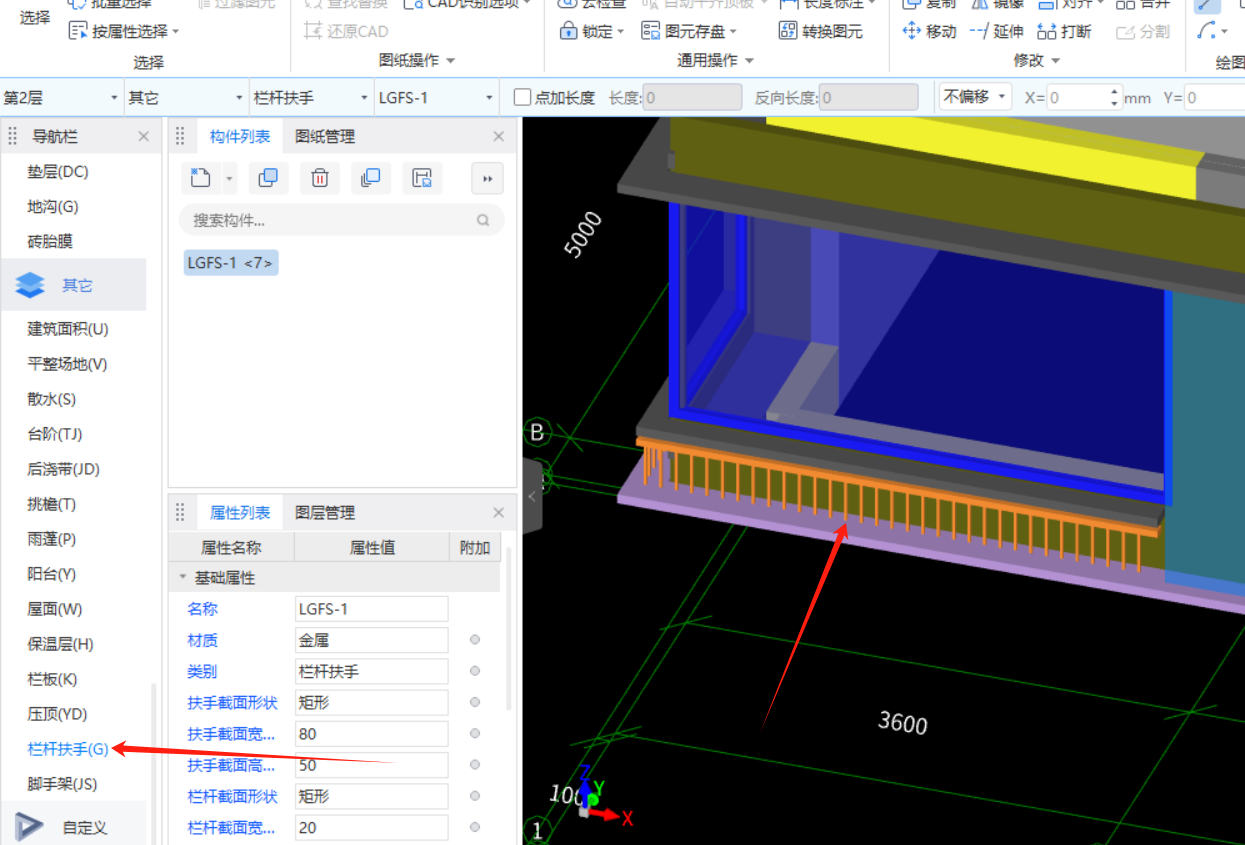Click the 反向长度 input field

click(x=868, y=97)
